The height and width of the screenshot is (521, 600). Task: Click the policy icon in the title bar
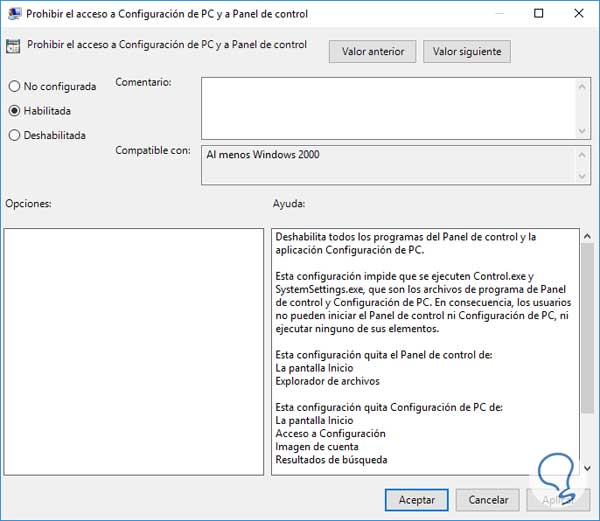tap(13, 14)
